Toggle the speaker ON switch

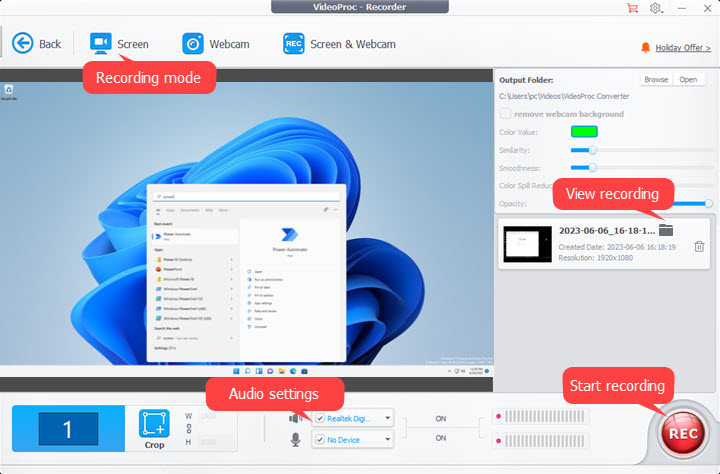click(441, 418)
